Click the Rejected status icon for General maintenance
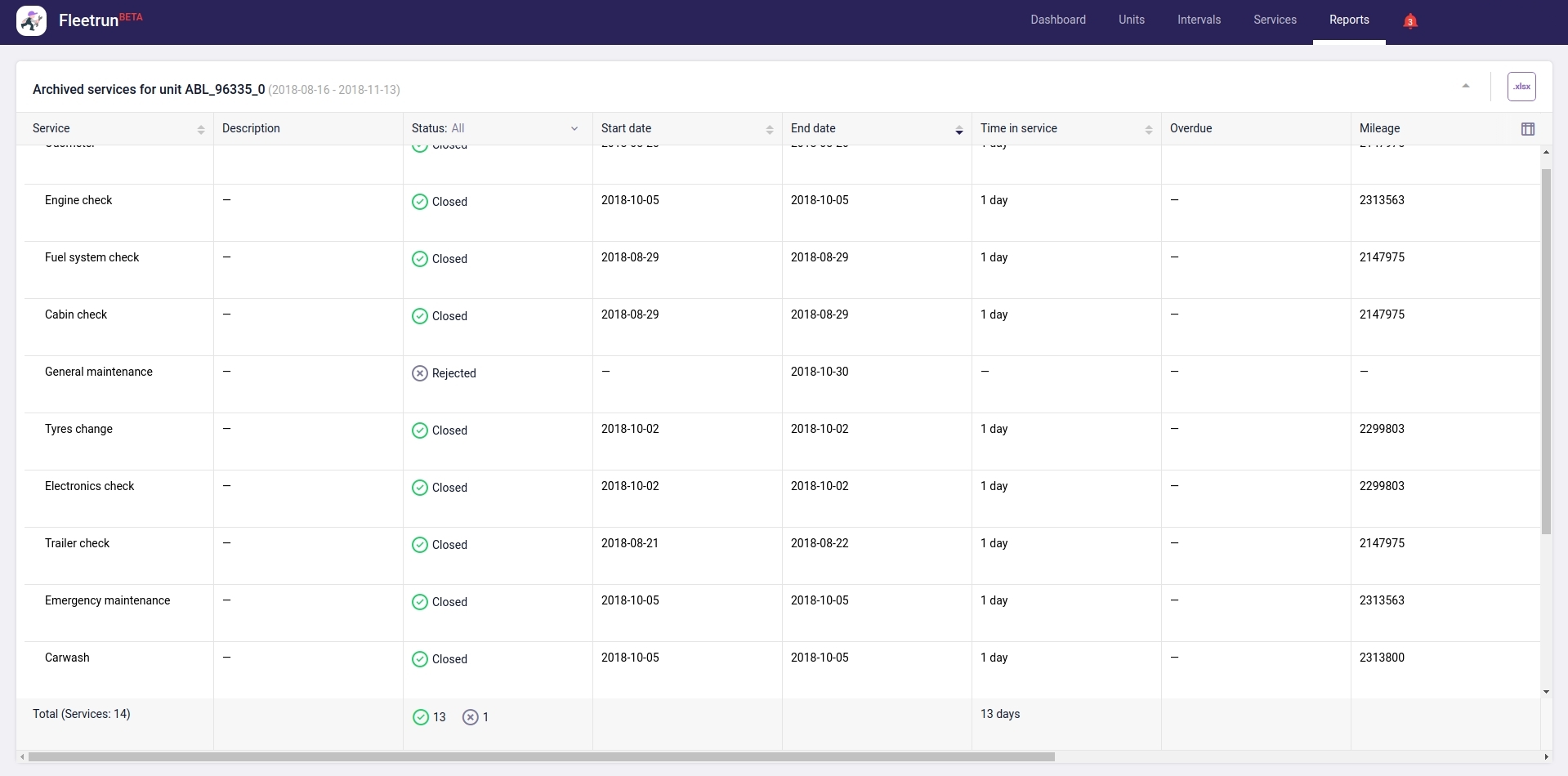Viewport: 1568px width, 776px height. 419,373
